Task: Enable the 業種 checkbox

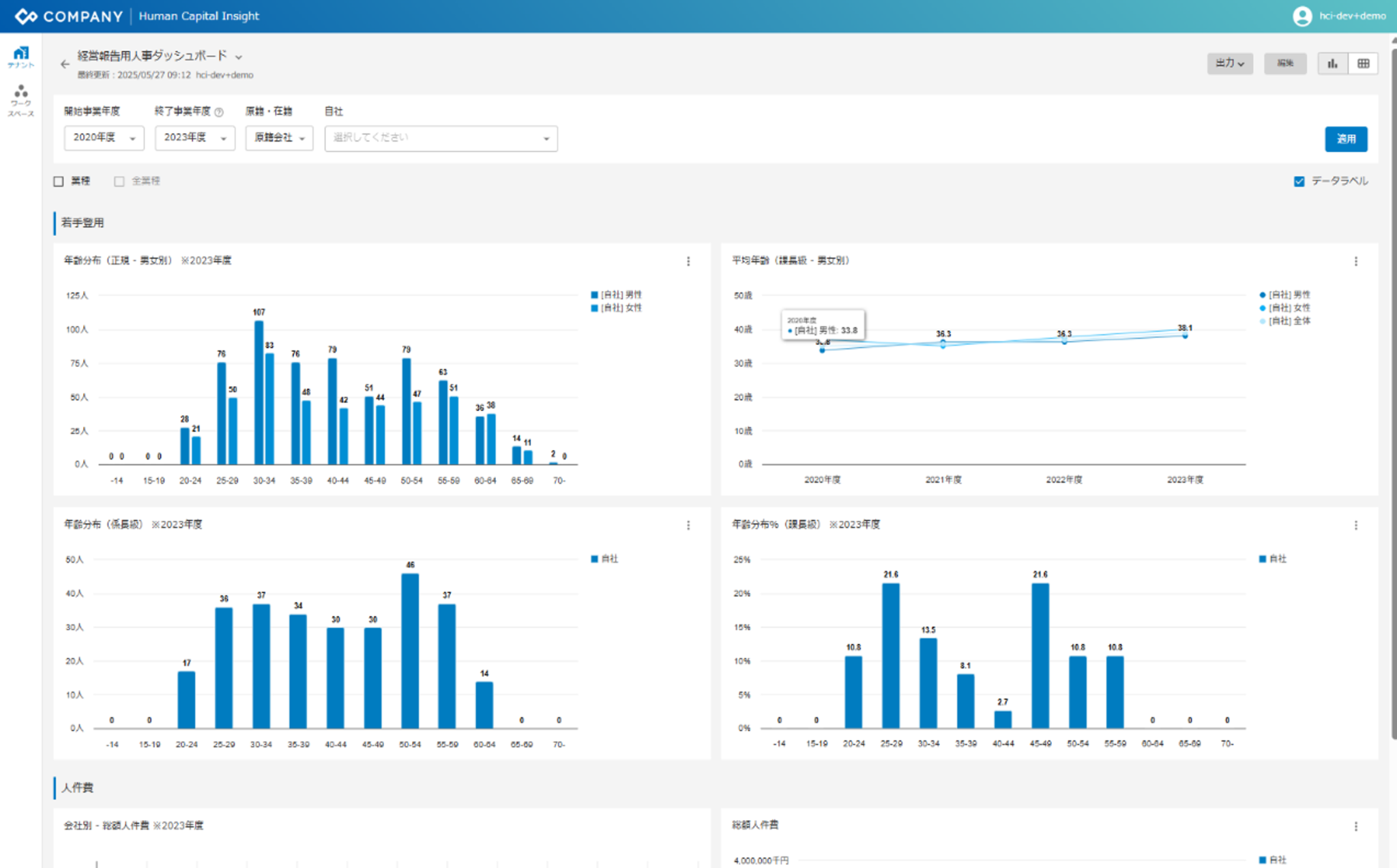Action: (x=59, y=181)
